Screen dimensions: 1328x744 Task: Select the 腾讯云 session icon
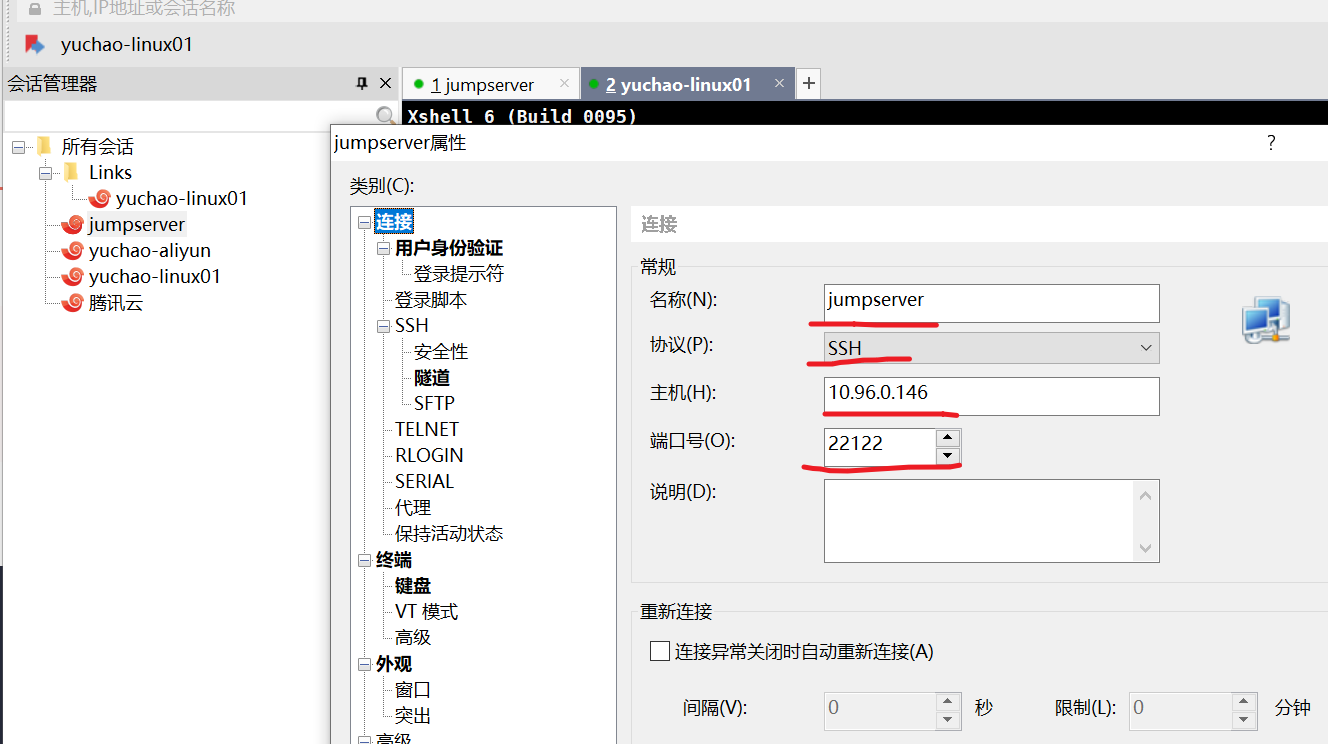tap(72, 303)
